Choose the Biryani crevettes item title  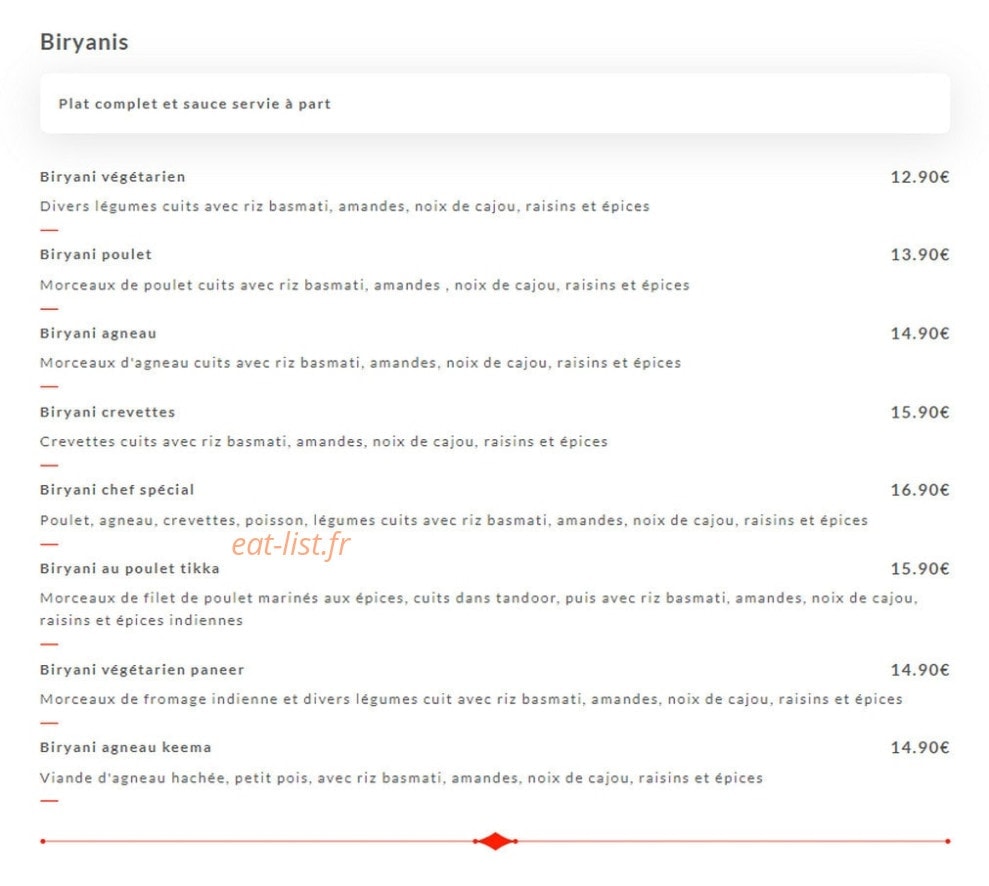point(107,412)
